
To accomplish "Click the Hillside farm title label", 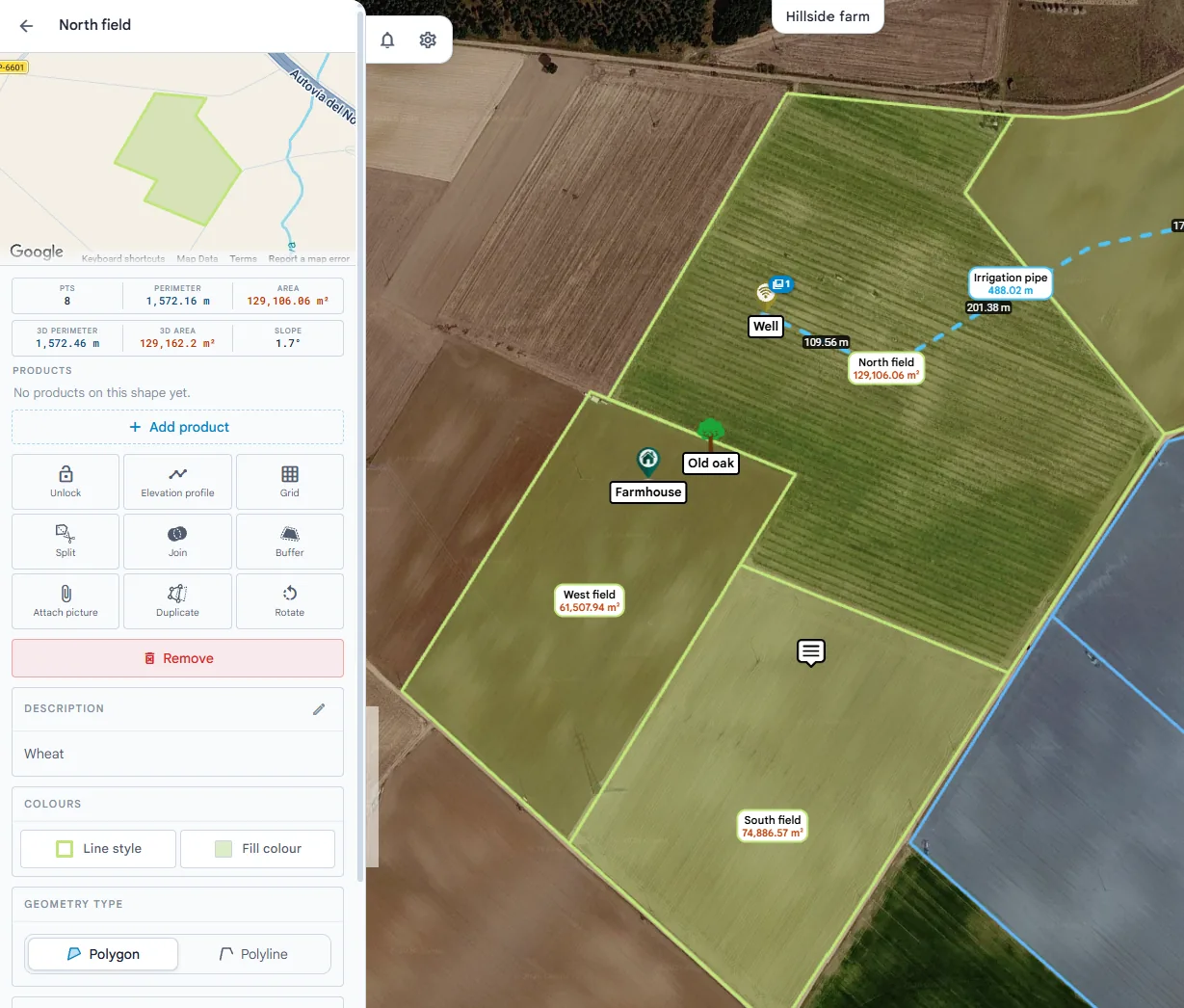I will click(828, 16).
